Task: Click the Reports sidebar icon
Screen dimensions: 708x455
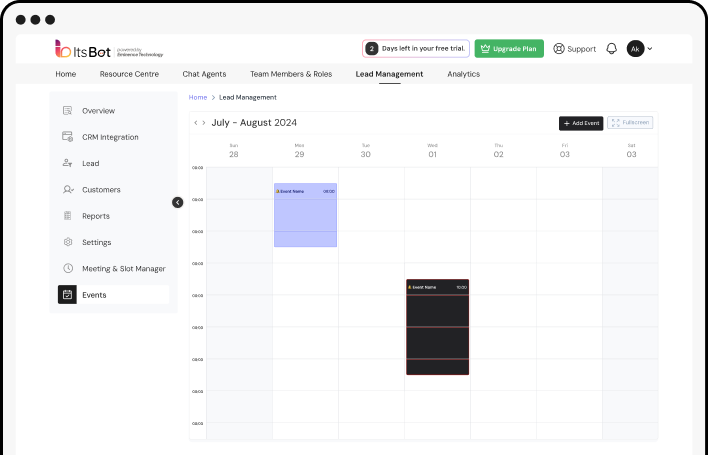Action: click(67, 216)
